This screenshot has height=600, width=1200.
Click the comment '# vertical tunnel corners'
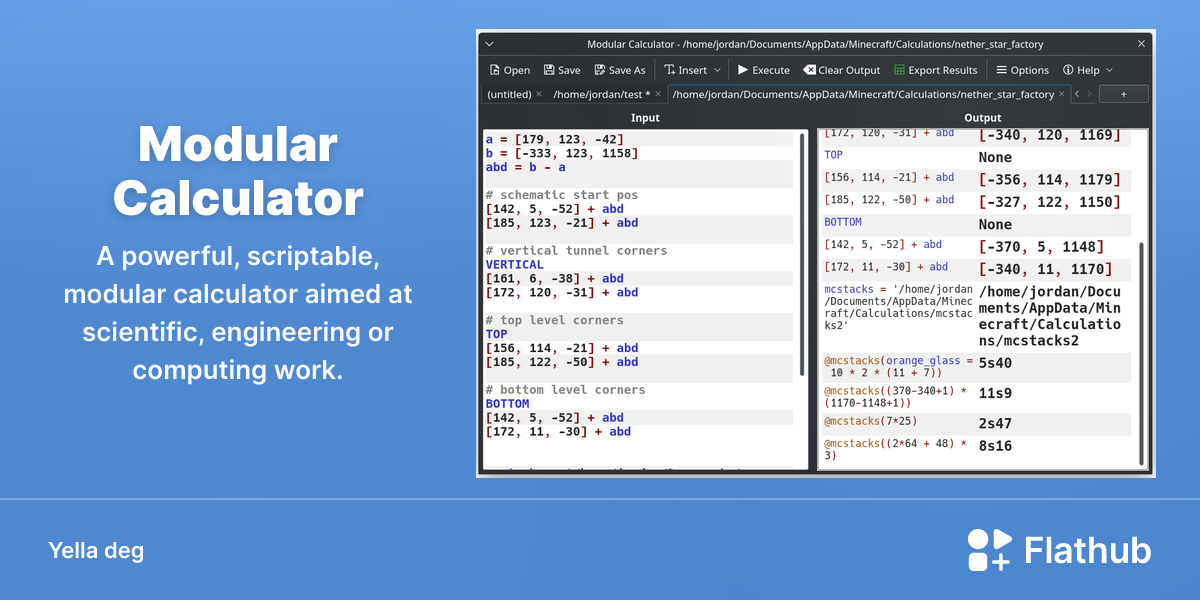click(x=576, y=251)
